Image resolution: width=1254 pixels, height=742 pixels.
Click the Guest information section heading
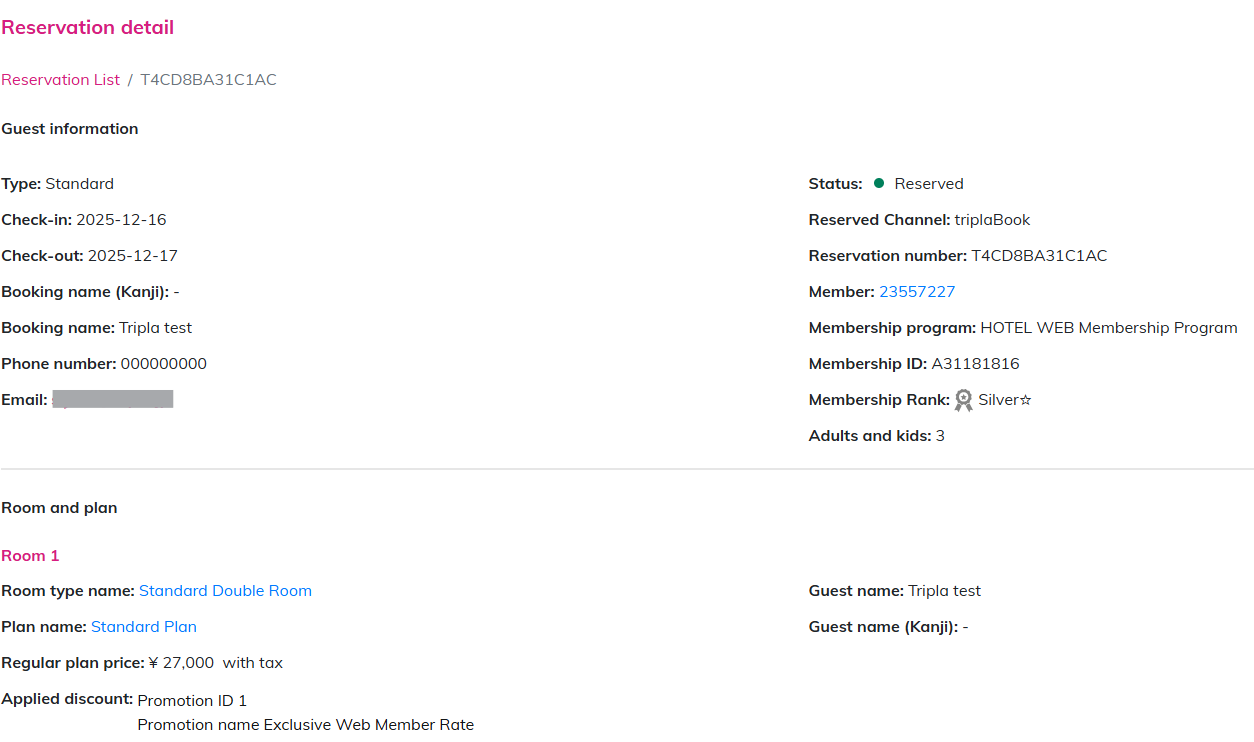click(x=70, y=129)
